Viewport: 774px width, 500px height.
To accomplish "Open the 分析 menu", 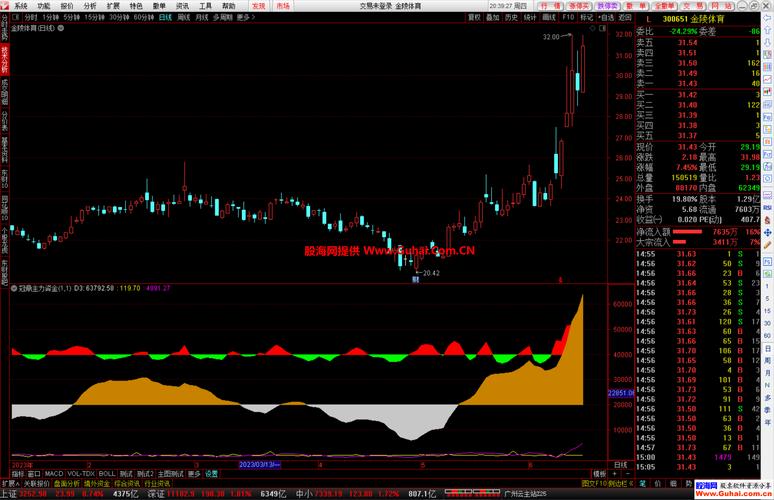I will [x=90, y=6].
